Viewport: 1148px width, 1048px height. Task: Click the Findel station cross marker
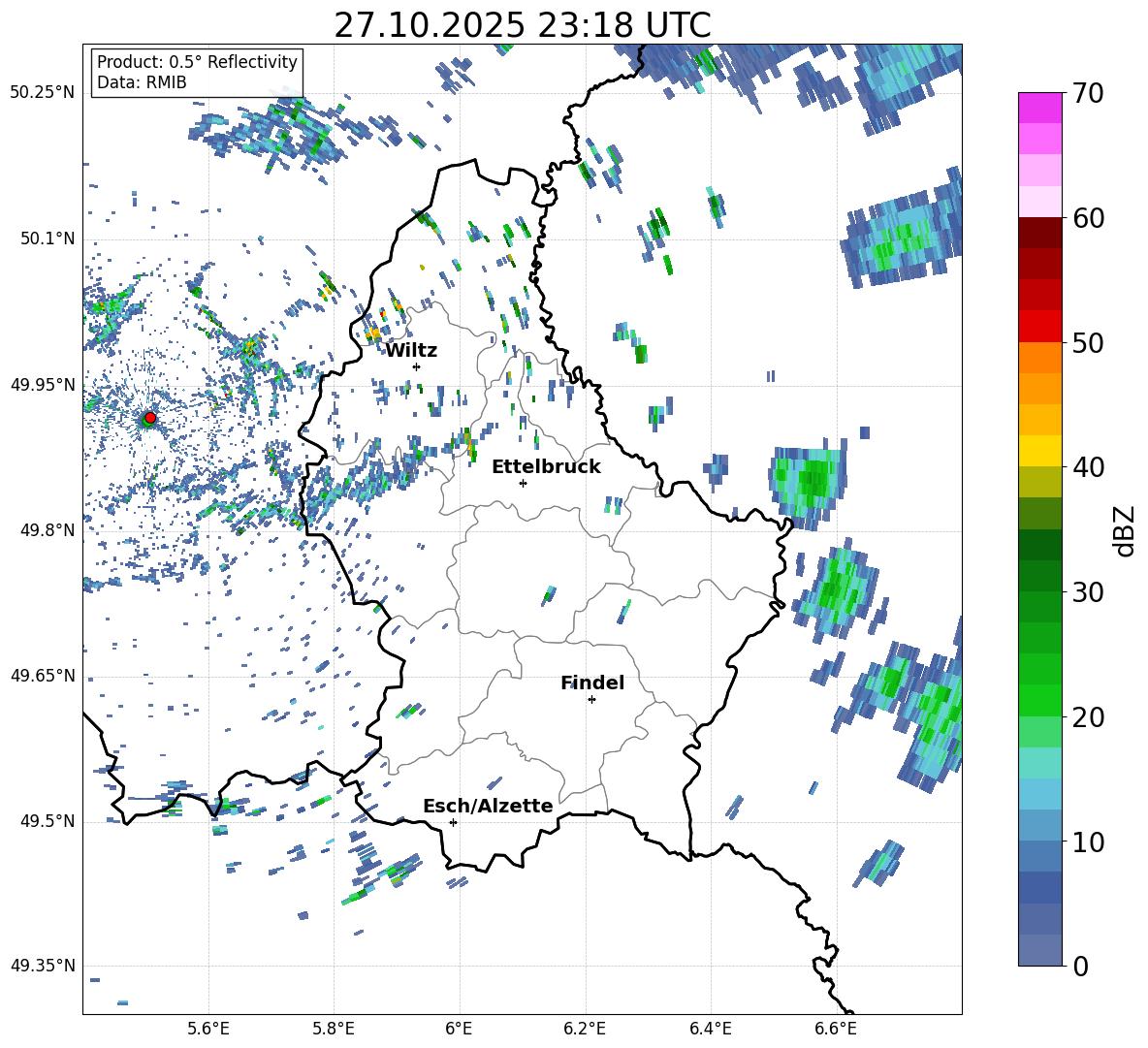point(591,700)
